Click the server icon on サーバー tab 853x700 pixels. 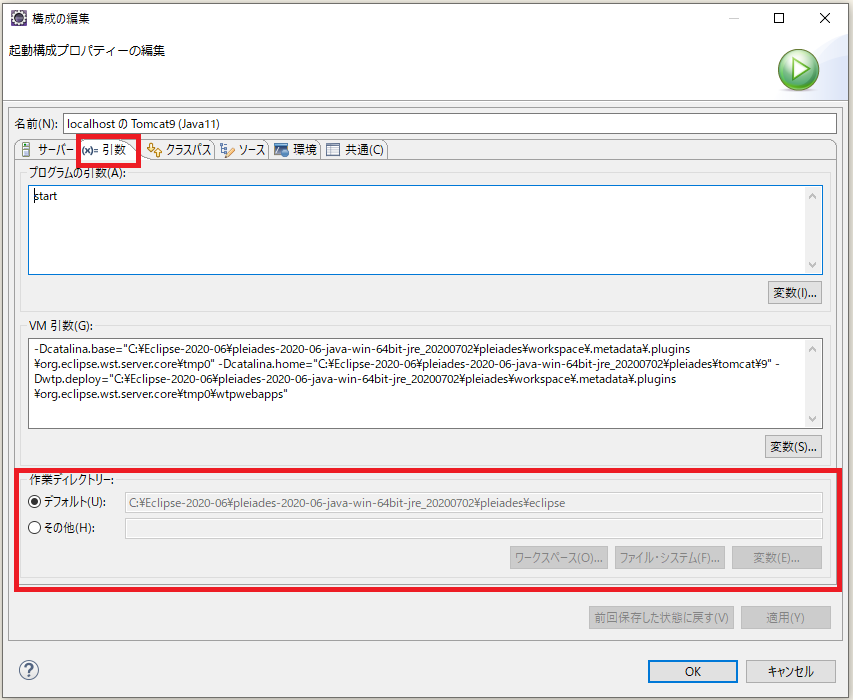coord(26,150)
